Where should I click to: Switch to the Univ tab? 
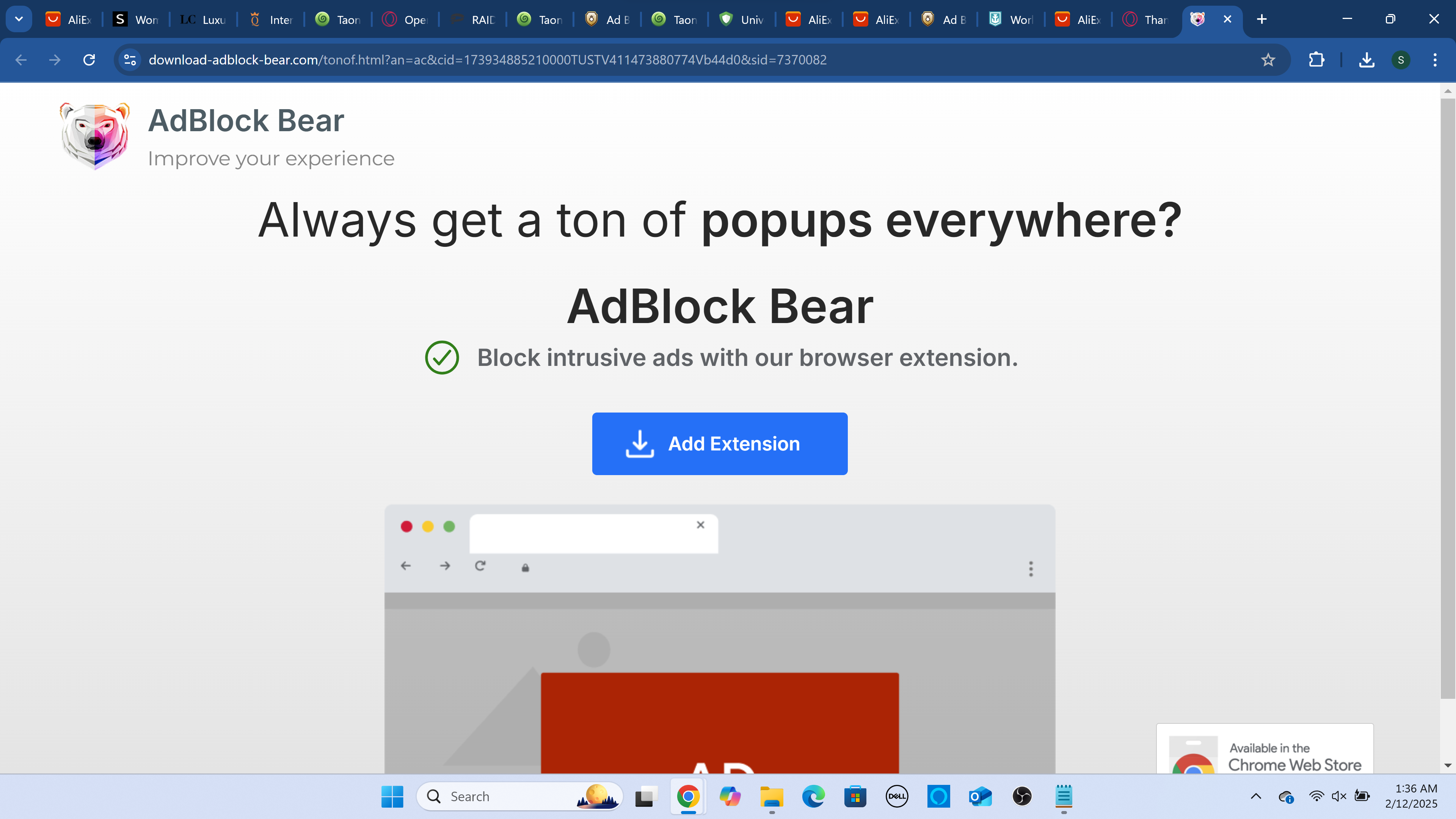[742, 19]
